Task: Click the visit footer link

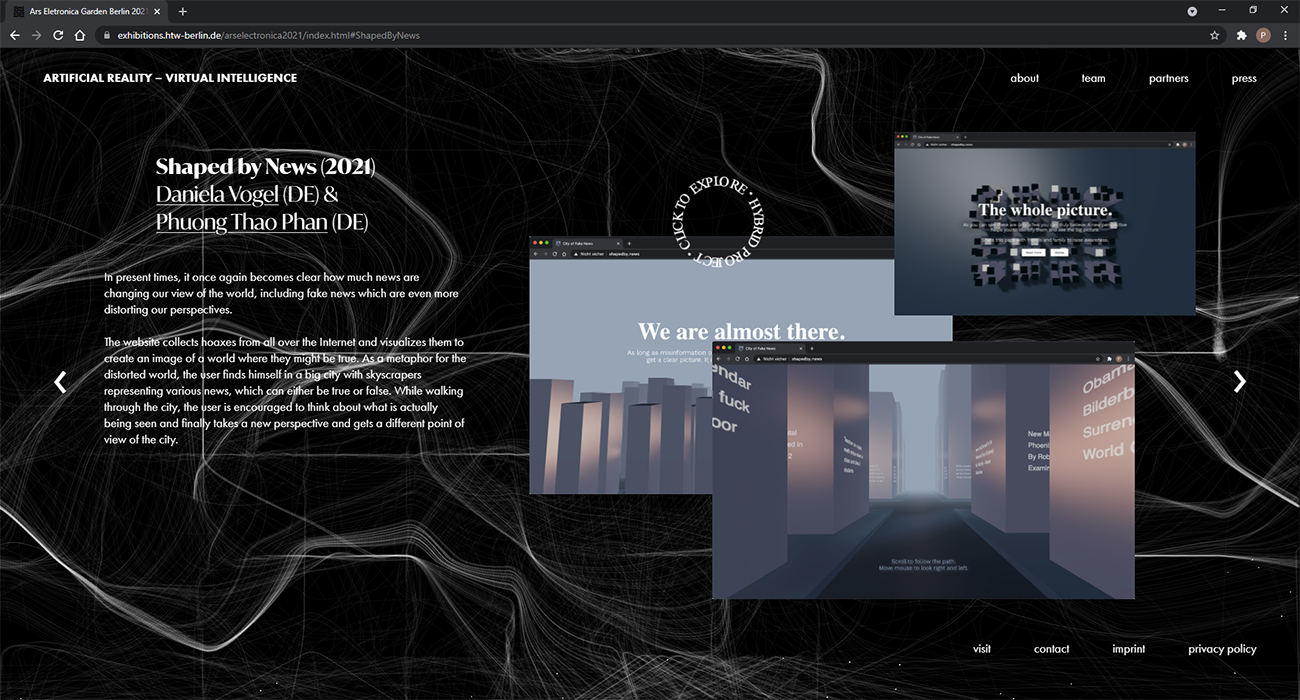Action: [982, 649]
